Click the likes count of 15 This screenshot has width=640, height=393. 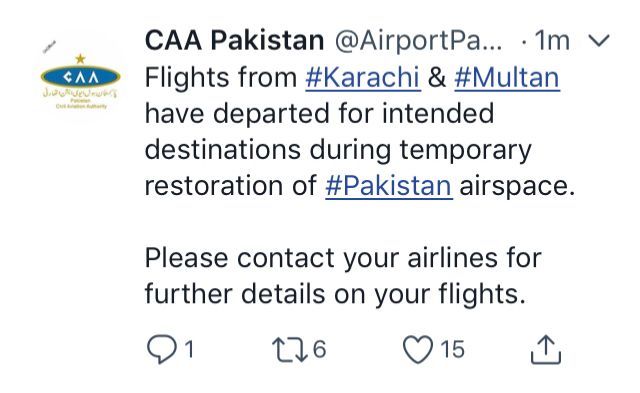click(x=452, y=350)
